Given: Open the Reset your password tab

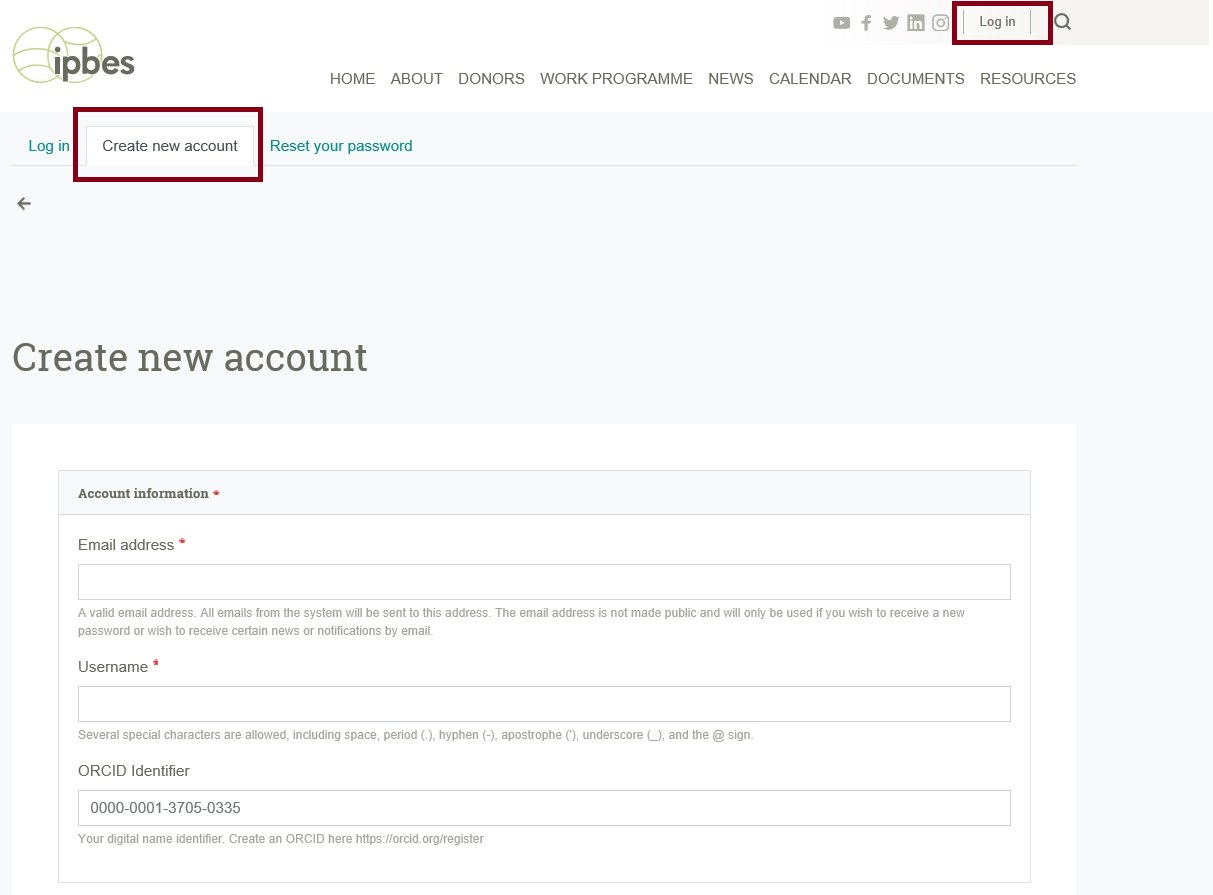Looking at the screenshot, I should 341,146.
